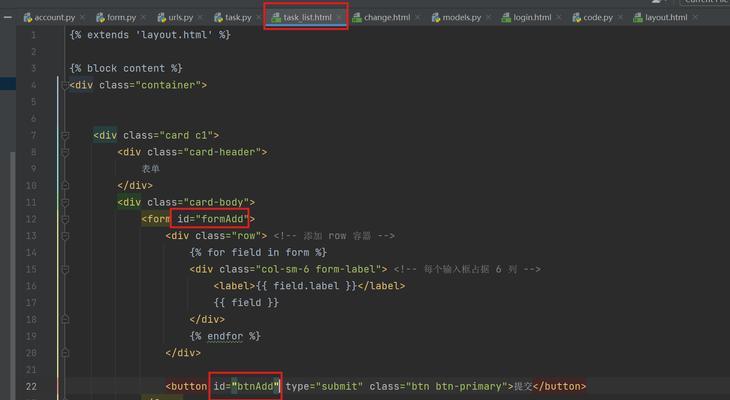Click the HTML file icon on layout.html tab
730x400 pixels.
click(x=638, y=18)
